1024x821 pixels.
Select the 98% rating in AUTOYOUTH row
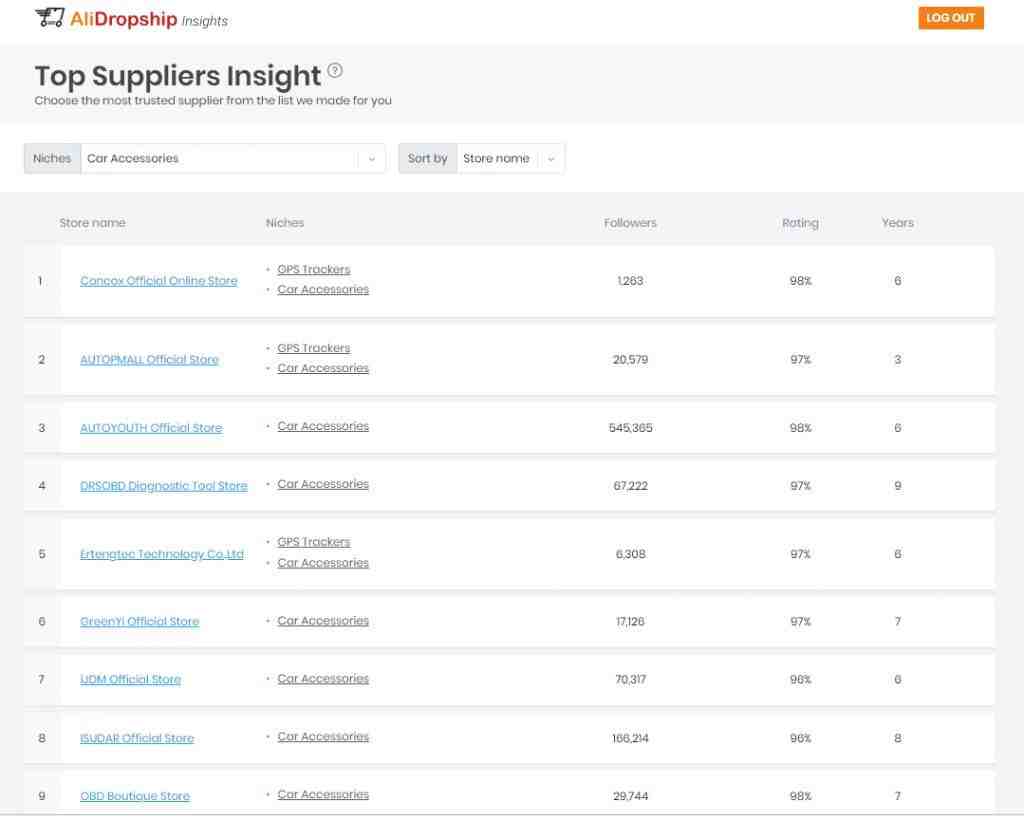click(x=800, y=428)
